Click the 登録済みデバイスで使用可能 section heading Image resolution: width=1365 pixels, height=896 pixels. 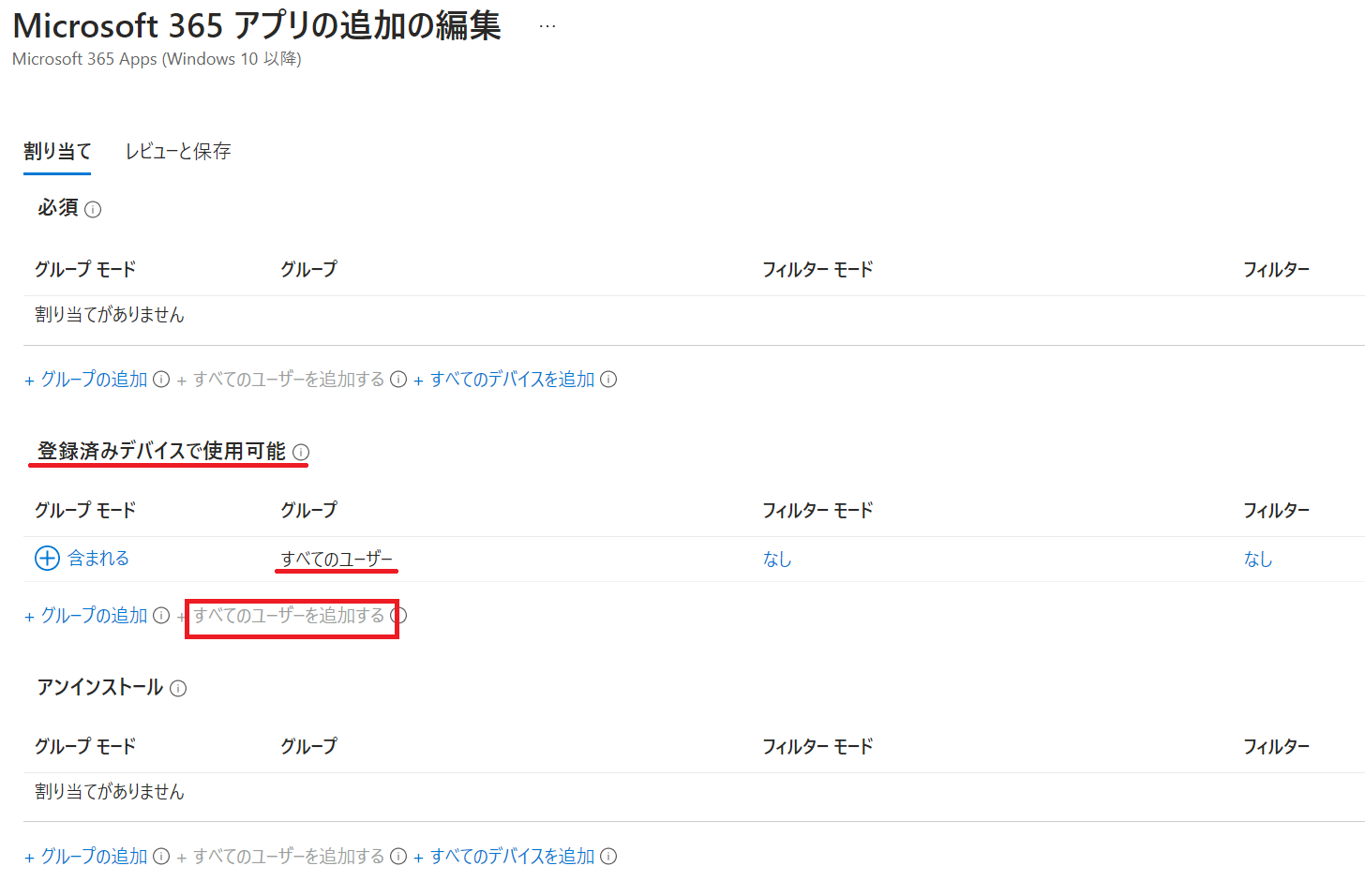(x=161, y=451)
